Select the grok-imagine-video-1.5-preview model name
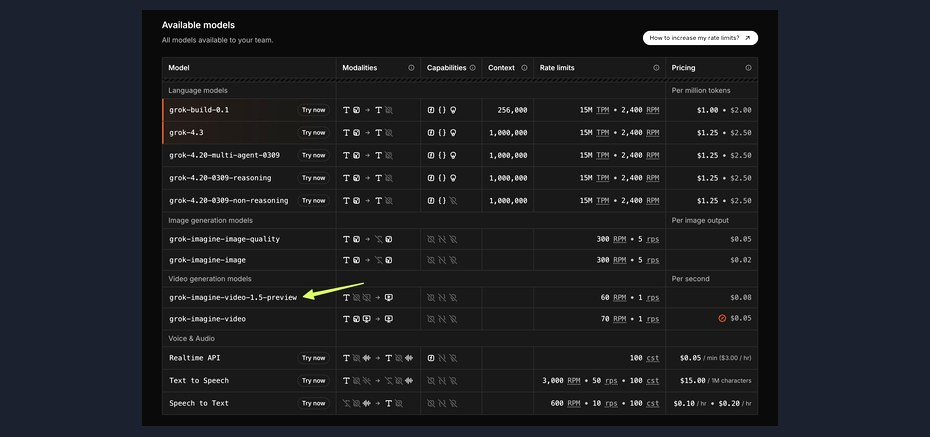The image size is (930, 437). [x=233, y=298]
